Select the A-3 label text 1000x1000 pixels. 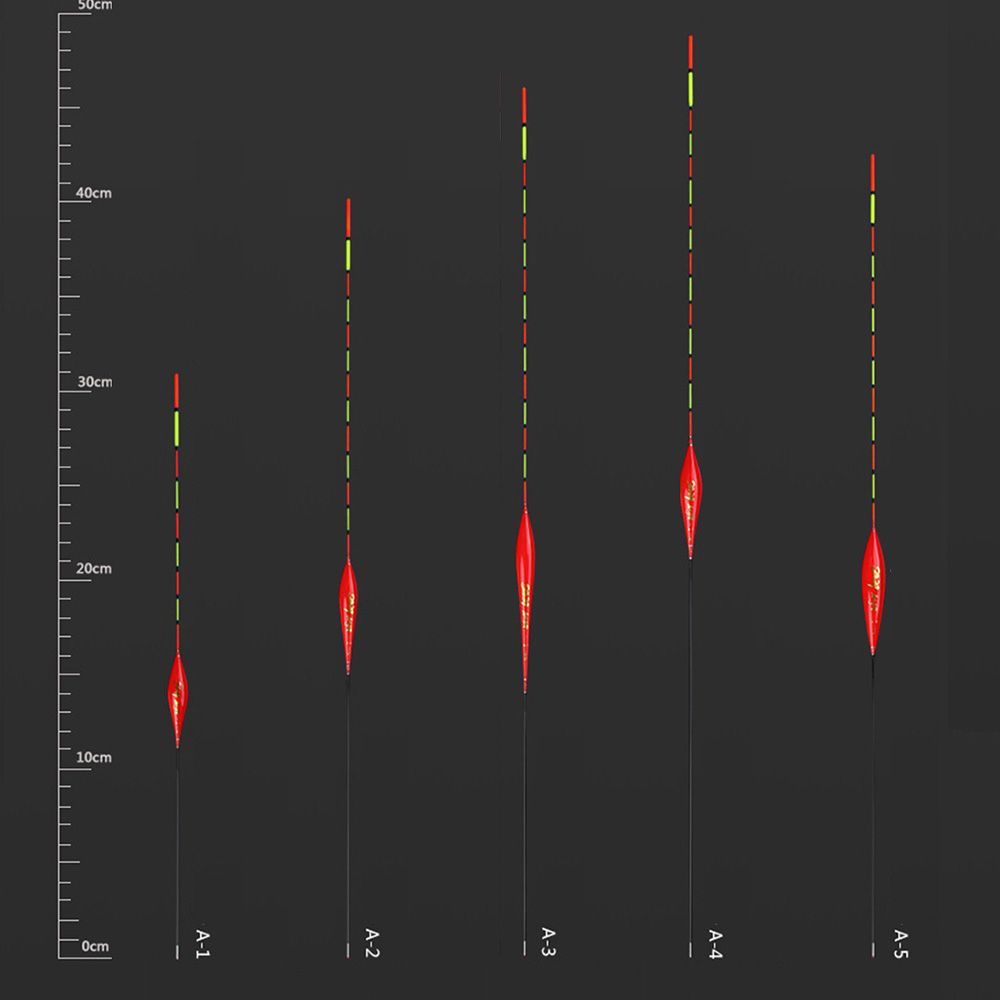pyautogui.click(x=548, y=942)
